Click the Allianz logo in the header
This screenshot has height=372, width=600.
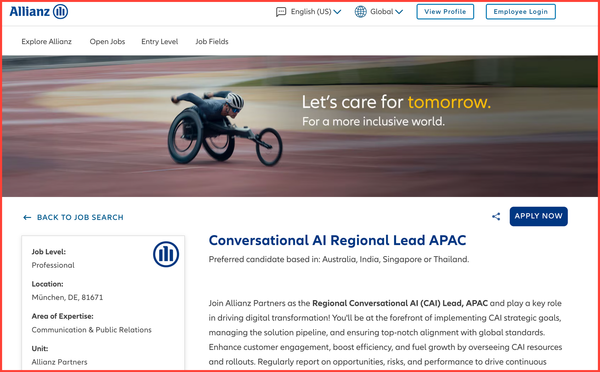coord(39,11)
